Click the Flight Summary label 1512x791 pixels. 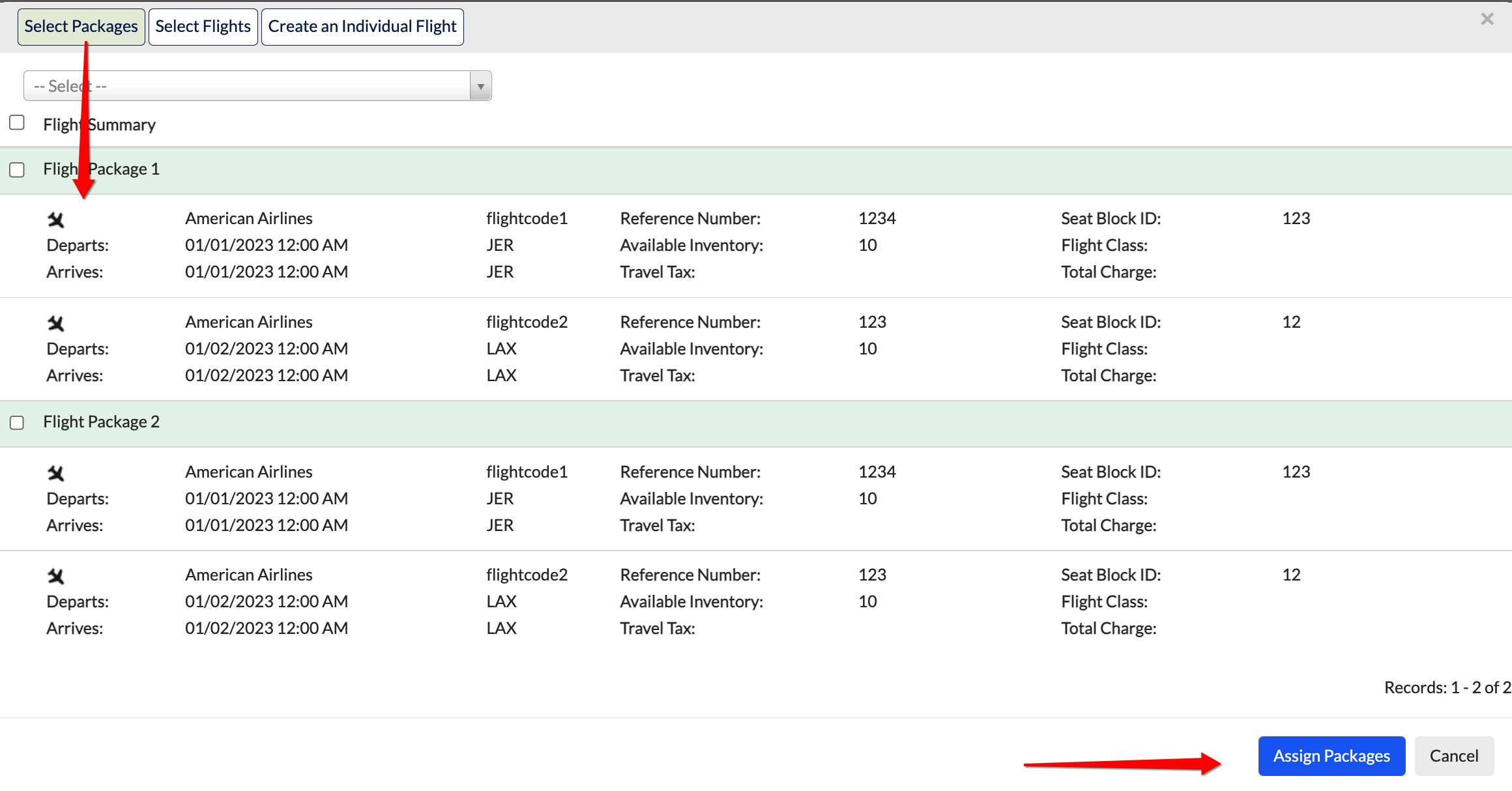(99, 124)
